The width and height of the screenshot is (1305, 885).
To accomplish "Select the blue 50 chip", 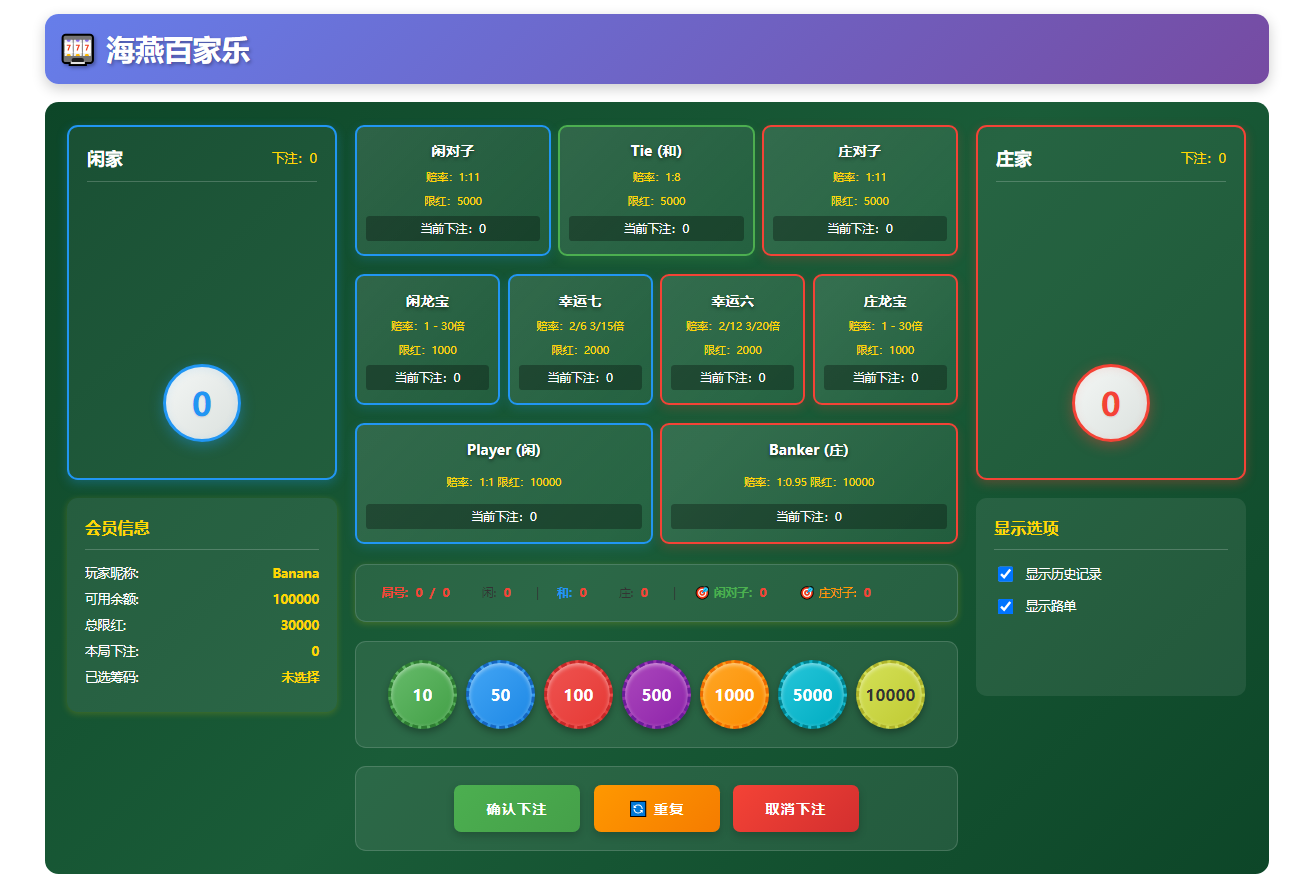I will (x=500, y=694).
